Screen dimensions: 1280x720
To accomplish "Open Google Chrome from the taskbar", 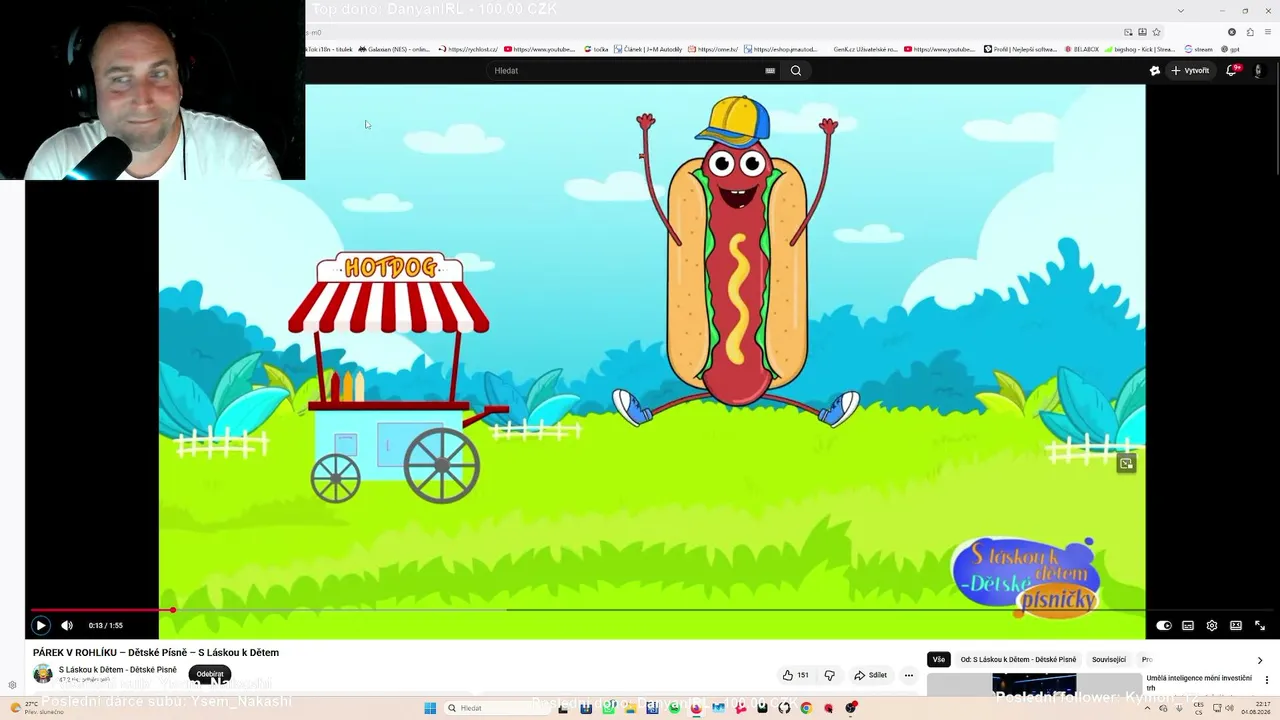I will point(806,708).
